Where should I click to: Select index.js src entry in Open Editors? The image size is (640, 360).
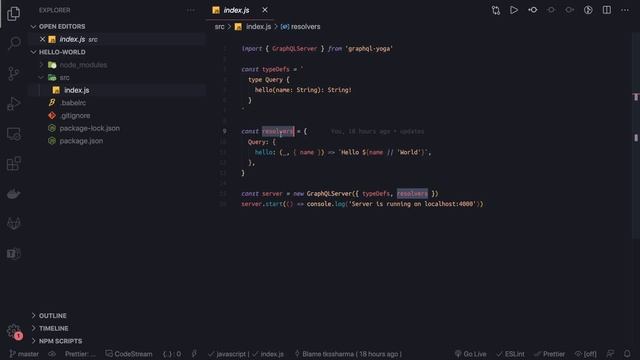tap(78, 39)
